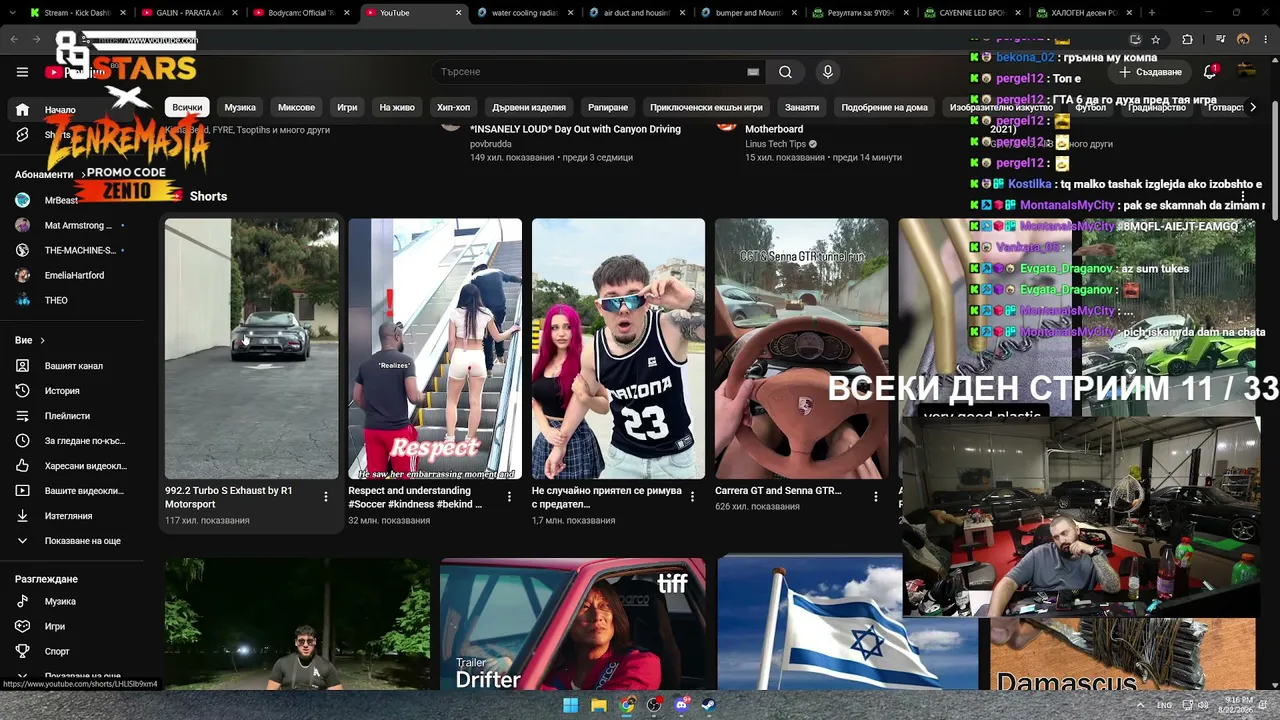Play the 992.2 Turbo S Exhaust short
The image size is (1280, 720).
(x=251, y=348)
